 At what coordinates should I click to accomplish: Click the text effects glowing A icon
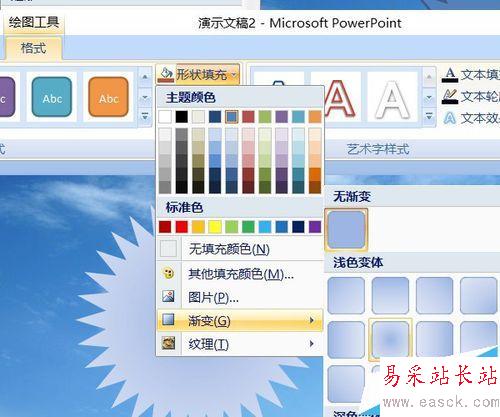[x=450, y=118]
